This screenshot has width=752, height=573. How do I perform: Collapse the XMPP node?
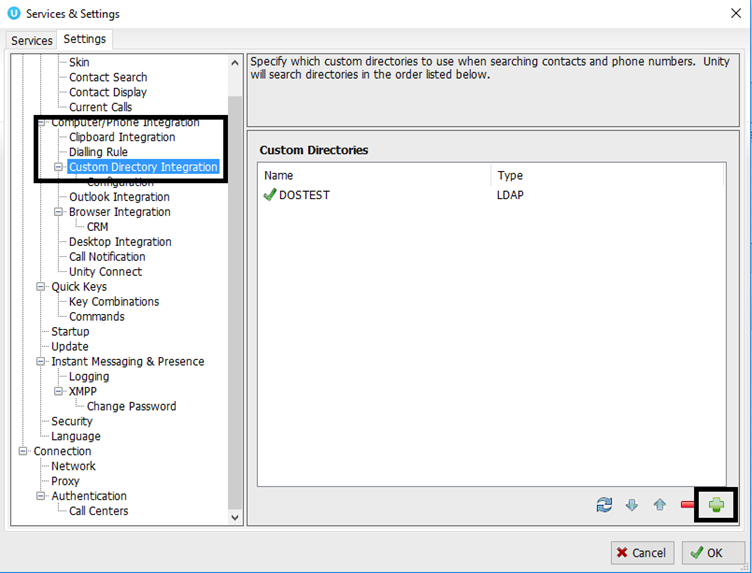tap(59, 391)
